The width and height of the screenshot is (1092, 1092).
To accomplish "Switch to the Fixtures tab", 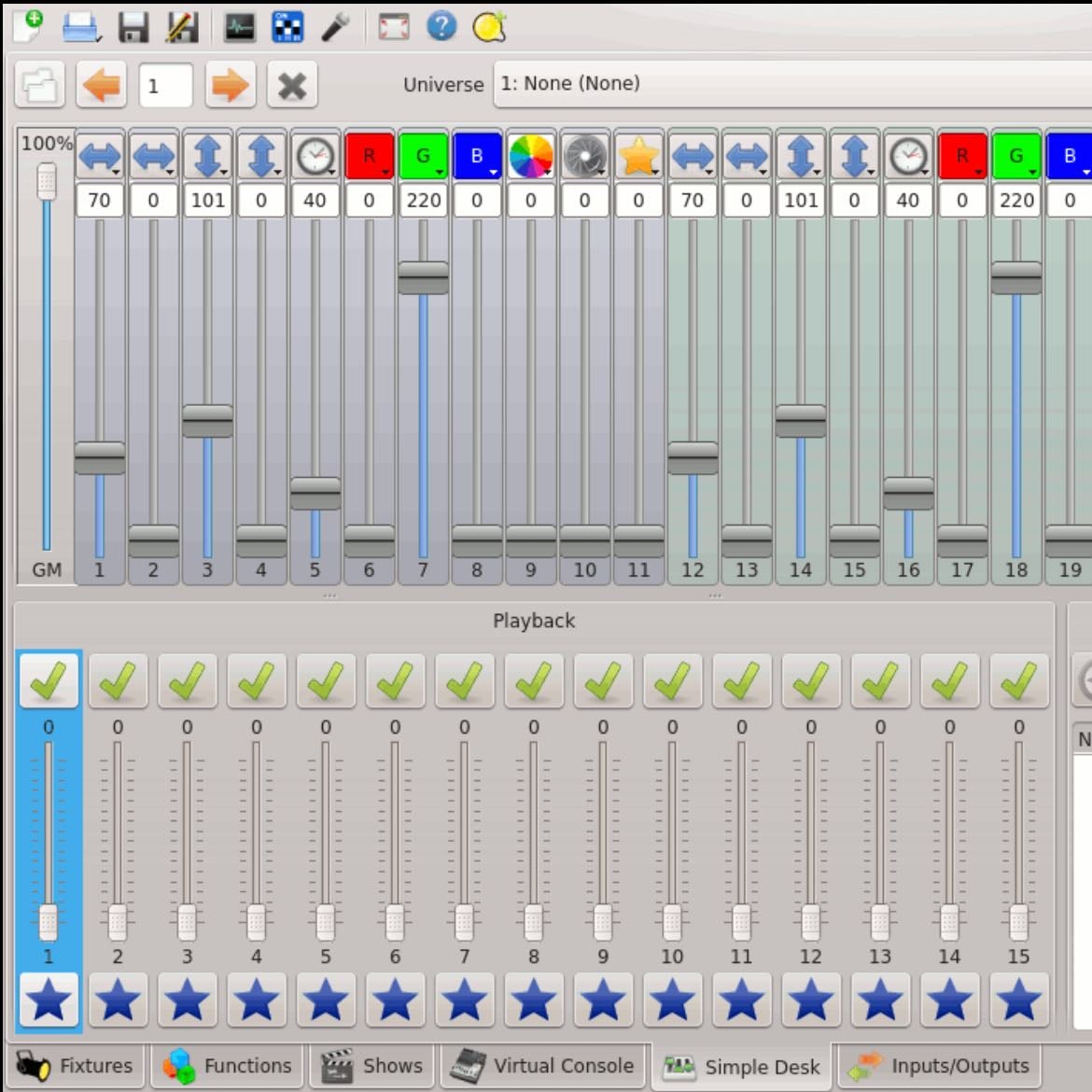I will (76, 1066).
